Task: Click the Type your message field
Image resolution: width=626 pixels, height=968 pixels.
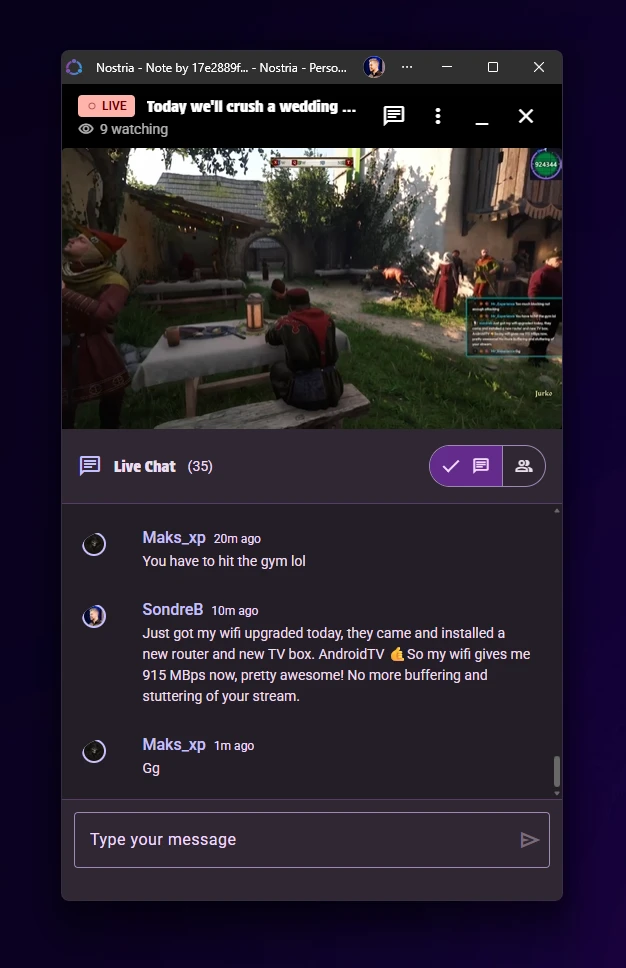Action: pos(312,840)
